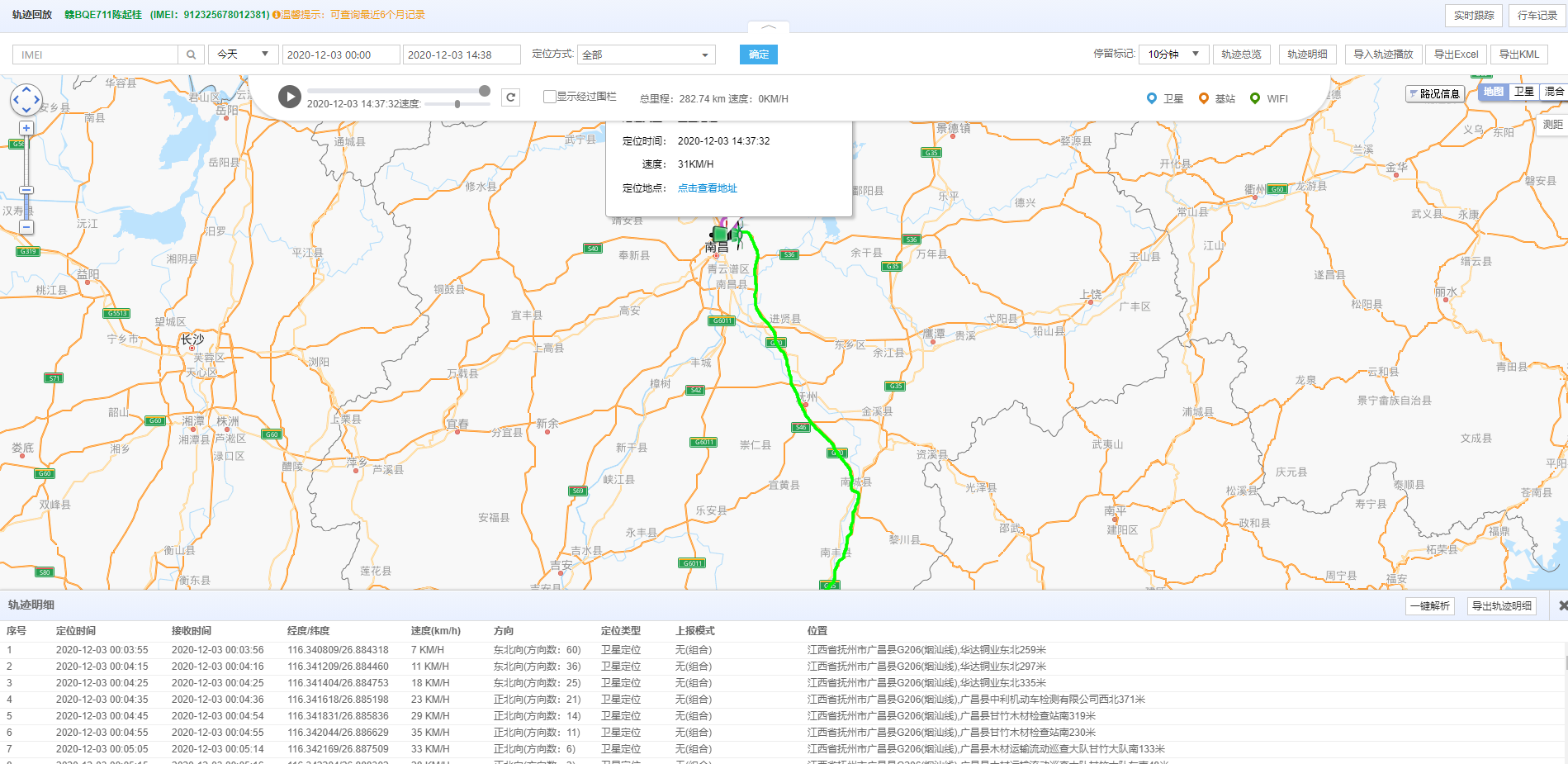Search IMEI with magnifier icon
The width and height of the screenshot is (1568, 764).
[191, 55]
